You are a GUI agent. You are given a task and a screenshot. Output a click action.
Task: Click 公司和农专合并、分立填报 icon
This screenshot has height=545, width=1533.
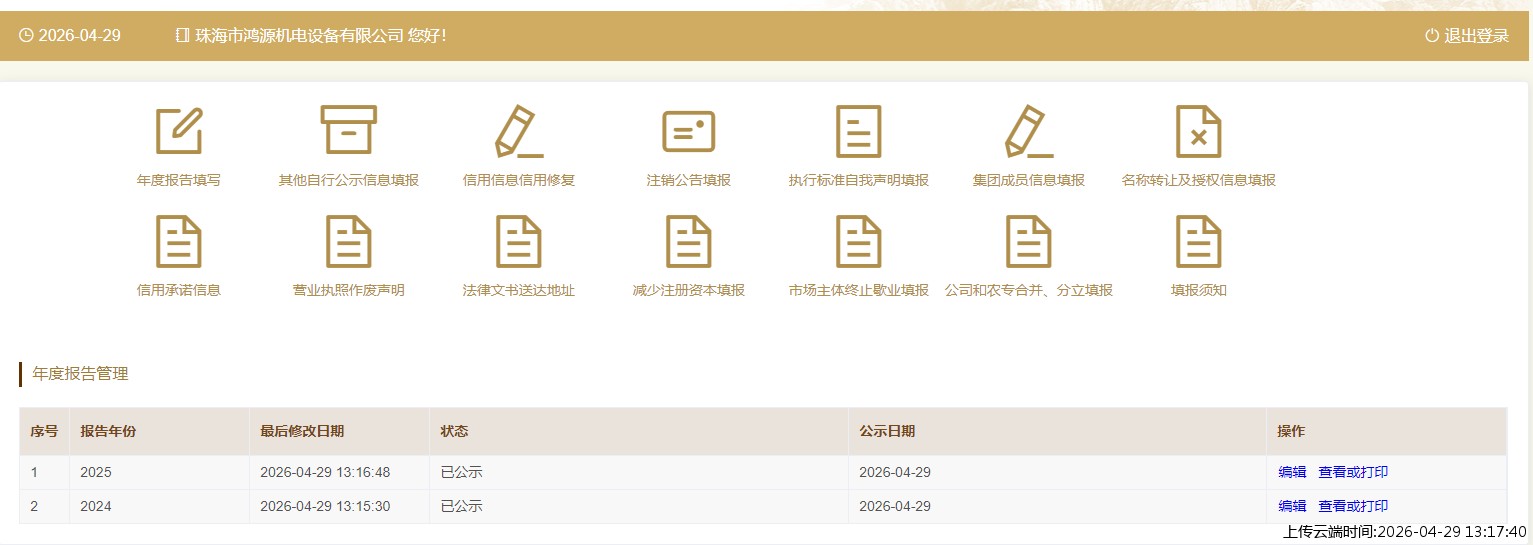click(1029, 242)
